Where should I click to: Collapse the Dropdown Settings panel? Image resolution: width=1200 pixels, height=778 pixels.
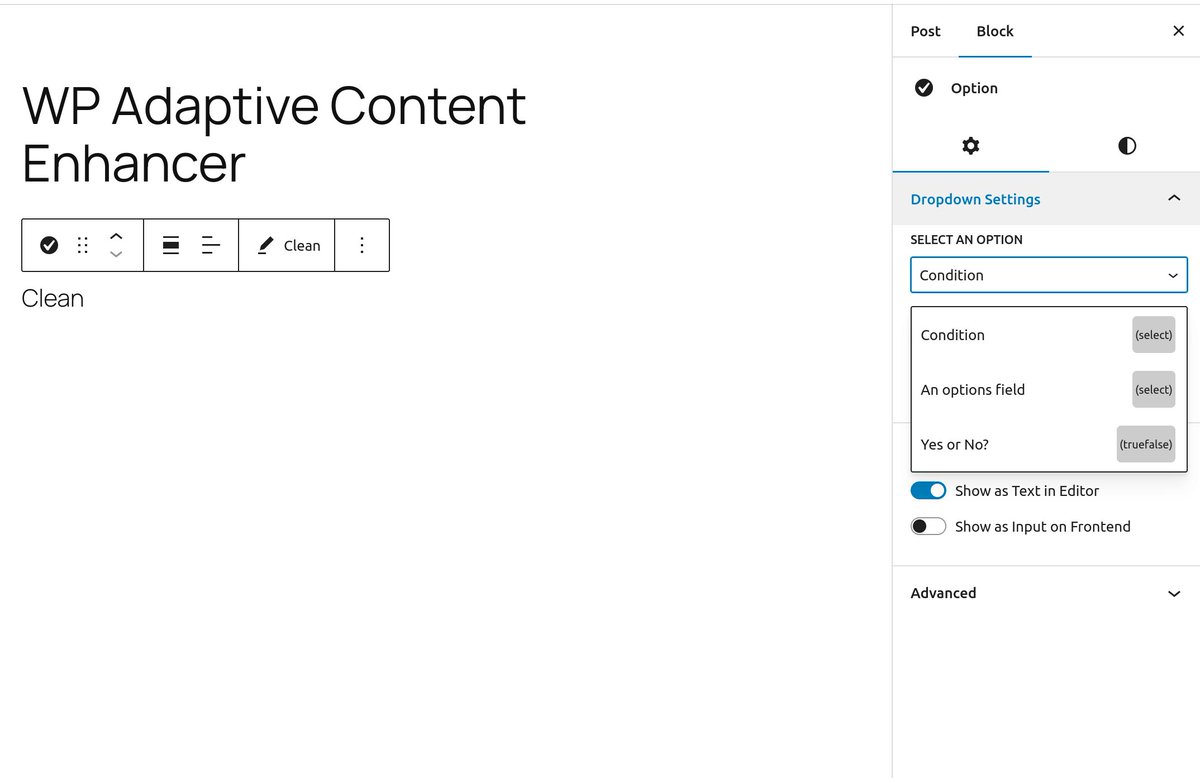[x=1174, y=199]
